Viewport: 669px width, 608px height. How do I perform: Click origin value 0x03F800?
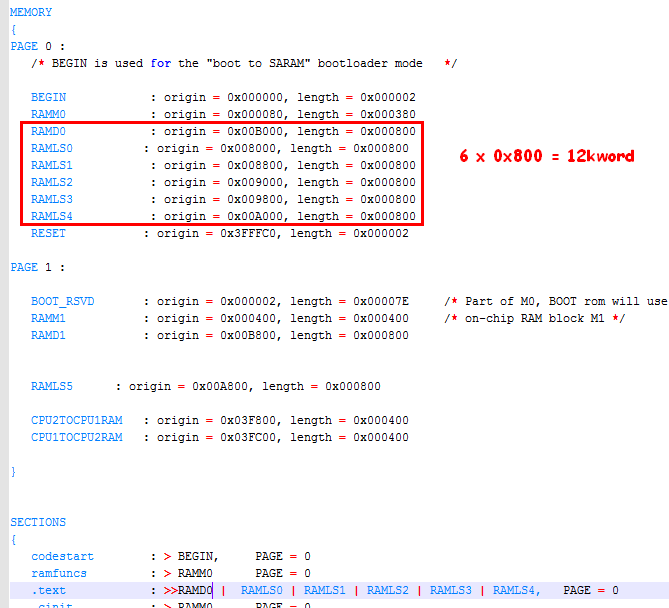point(248,421)
